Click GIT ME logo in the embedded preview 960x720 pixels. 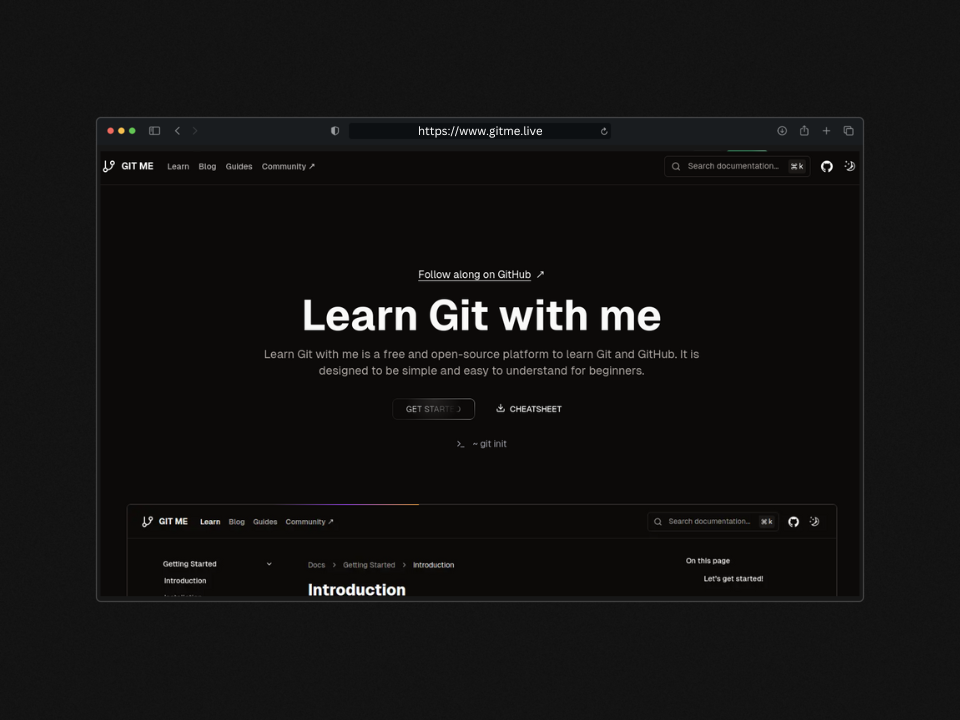coord(165,522)
